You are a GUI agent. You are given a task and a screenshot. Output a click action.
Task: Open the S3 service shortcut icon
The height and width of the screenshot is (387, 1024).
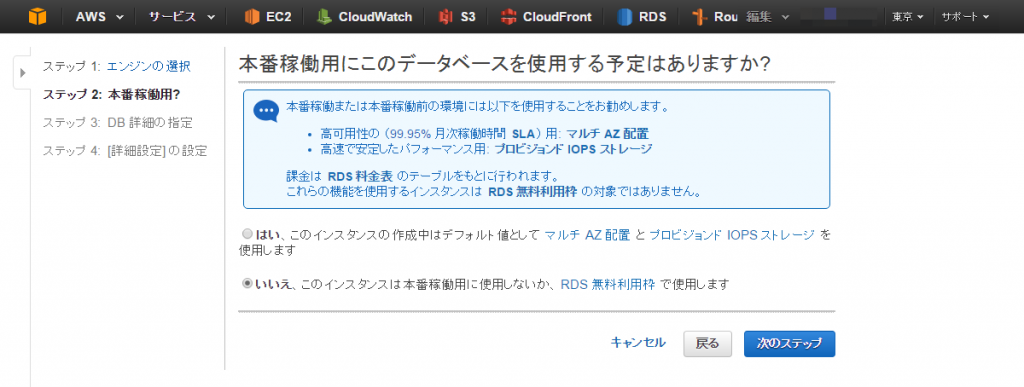(x=446, y=17)
